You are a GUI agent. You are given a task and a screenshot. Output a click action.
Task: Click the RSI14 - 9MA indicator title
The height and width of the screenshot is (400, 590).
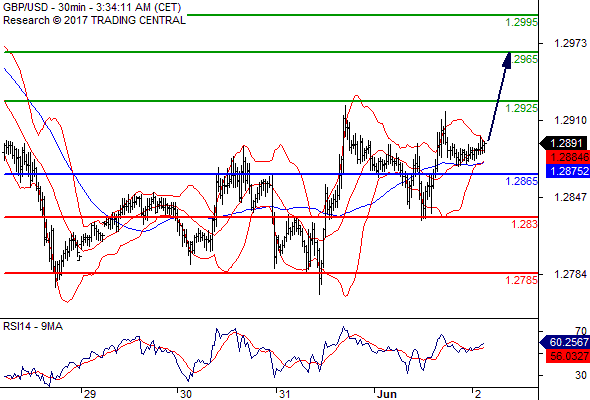pyautogui.click(x=33, y=327)
